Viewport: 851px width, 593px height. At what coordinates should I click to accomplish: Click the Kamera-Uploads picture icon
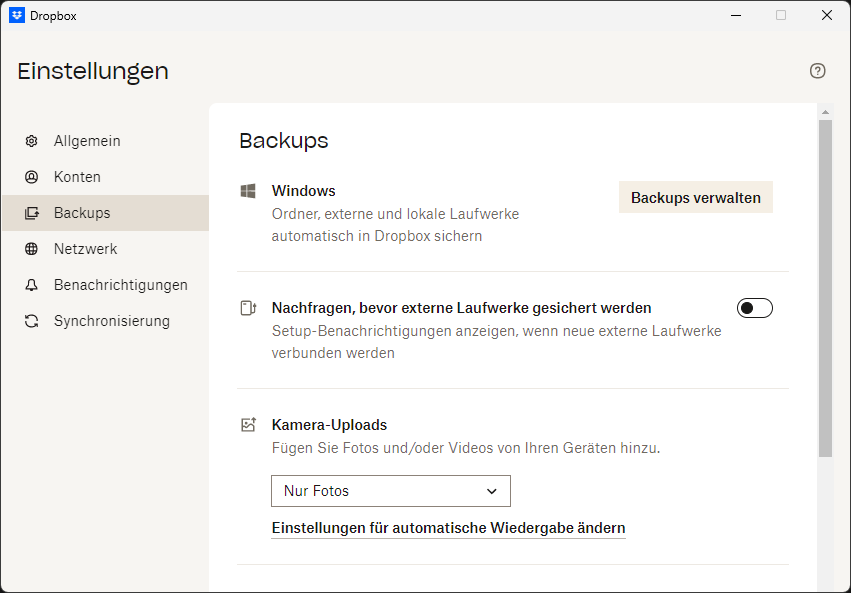point(248,425)
